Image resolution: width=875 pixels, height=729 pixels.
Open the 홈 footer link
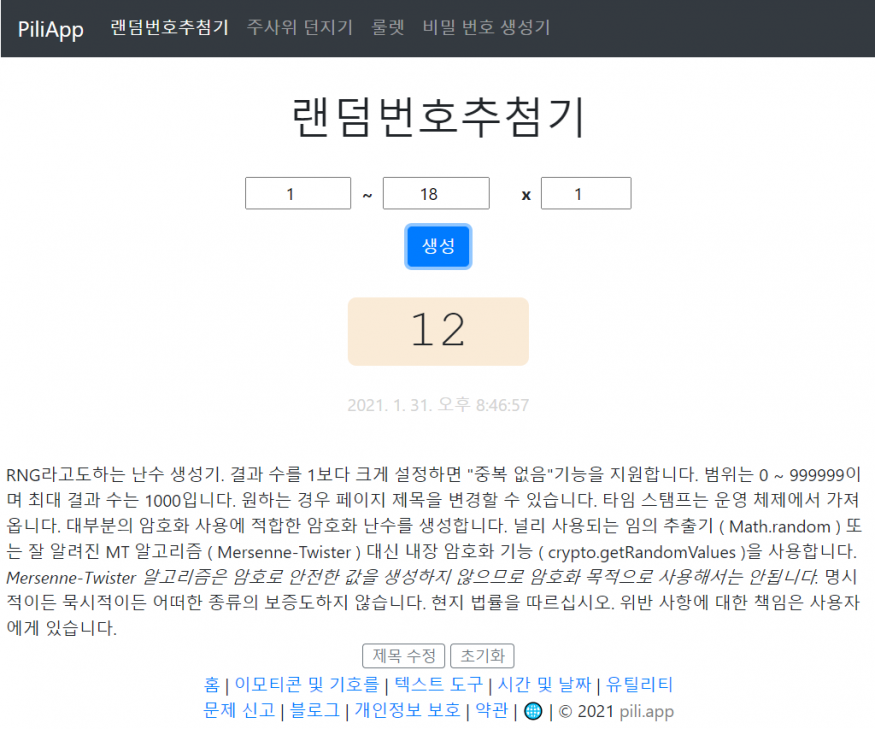[x=211, y=685]
